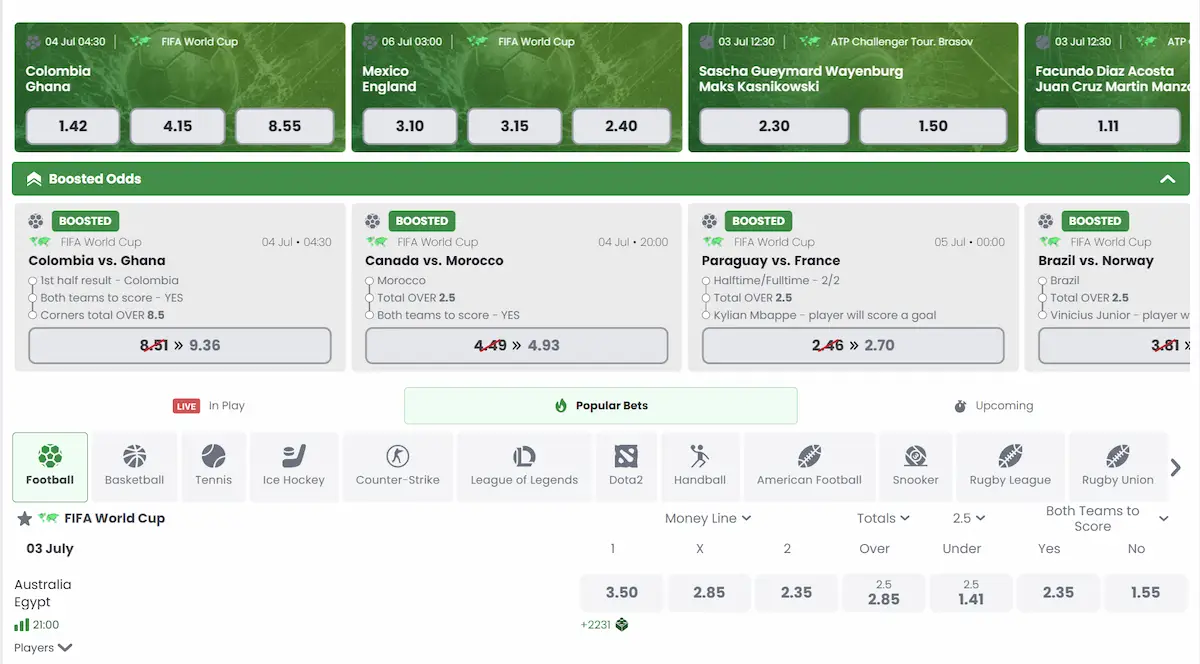
Task: Pick the 4.15 draw odds Colombia Ghana
Action: click(178, 127)
